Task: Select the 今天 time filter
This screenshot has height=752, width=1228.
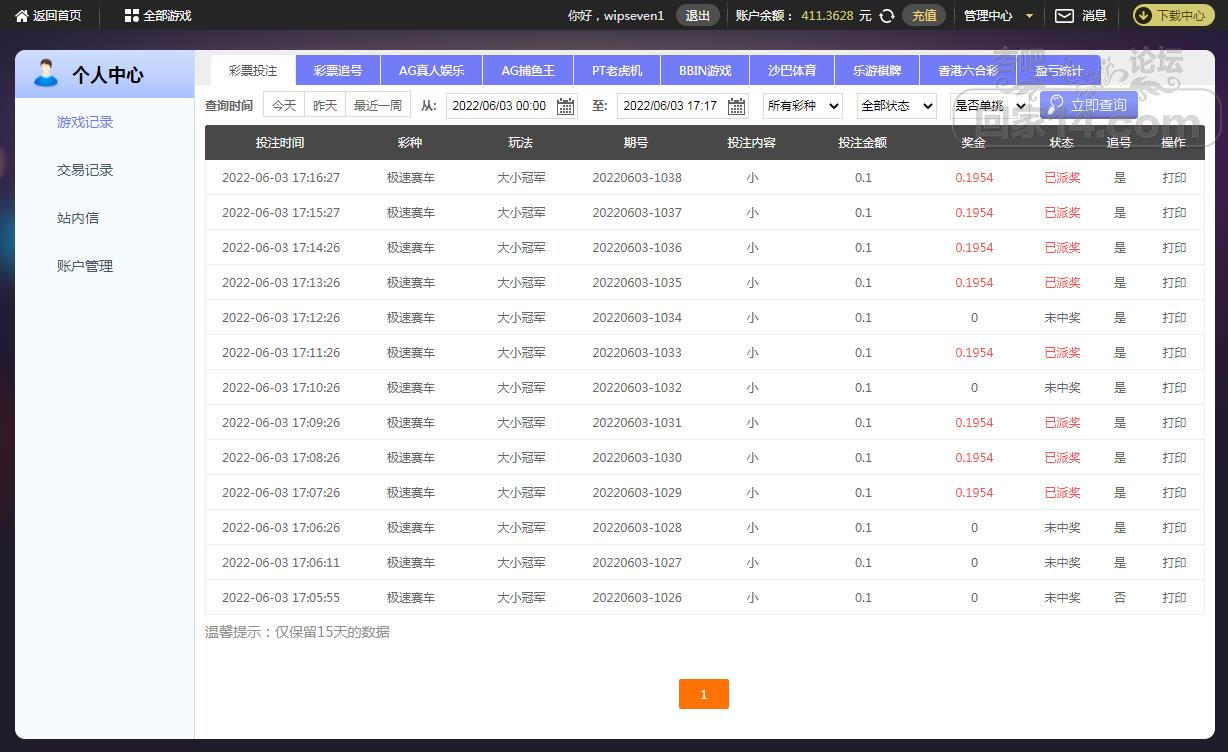Action: [x=284, y=105]
